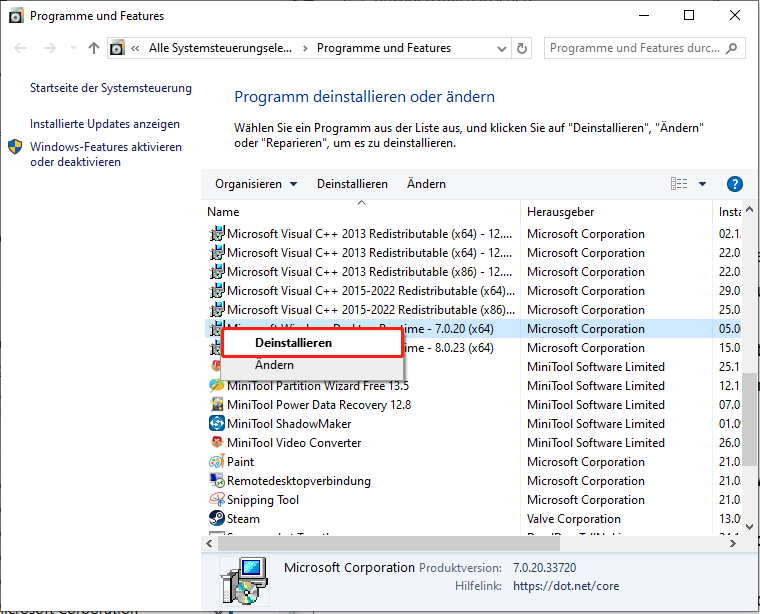Click horizontal scrollbar left arrow
Image resolution: width=760 pixels, height=614 pixels.
[209, 544]
